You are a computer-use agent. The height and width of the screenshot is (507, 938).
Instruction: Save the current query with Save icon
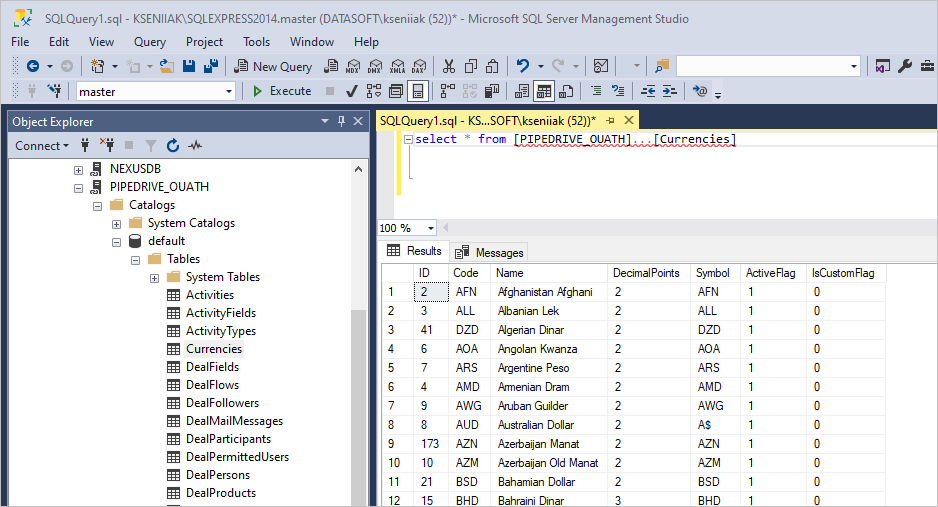[189, 66]
